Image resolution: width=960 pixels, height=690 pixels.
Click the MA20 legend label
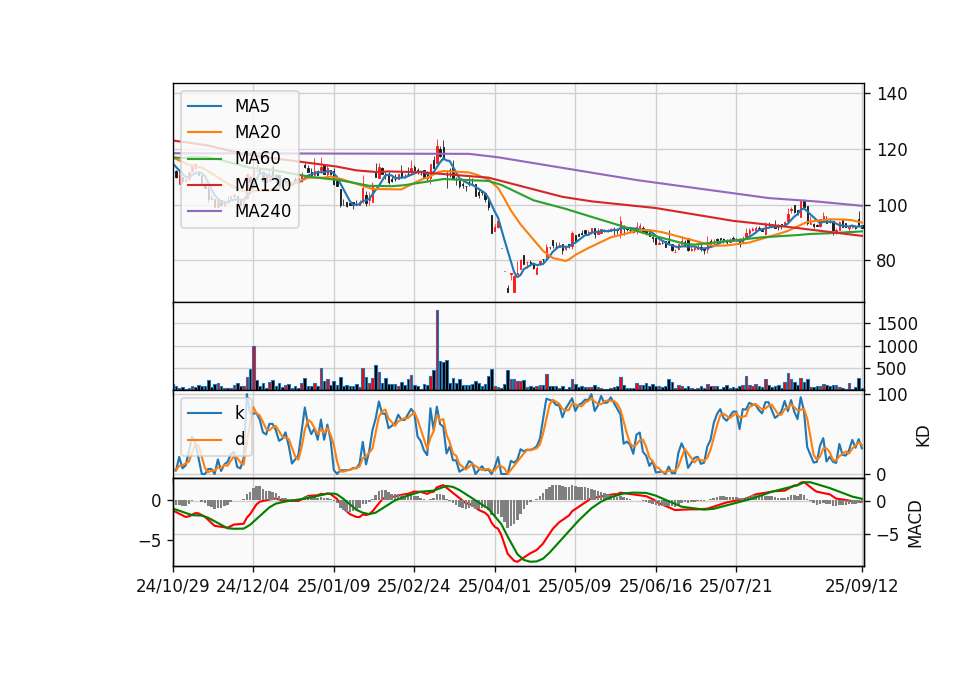click(x=257, y=132)
